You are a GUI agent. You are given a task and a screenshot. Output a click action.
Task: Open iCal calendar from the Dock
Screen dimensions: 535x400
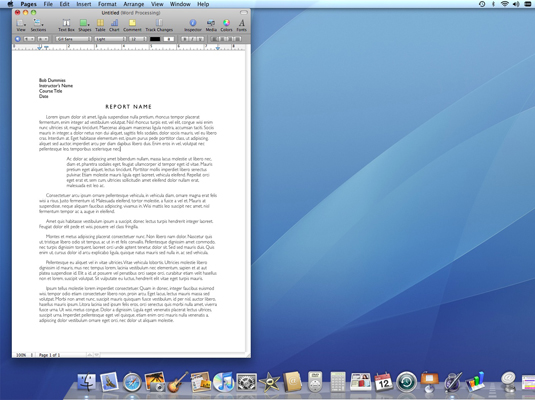pos(384,382)
